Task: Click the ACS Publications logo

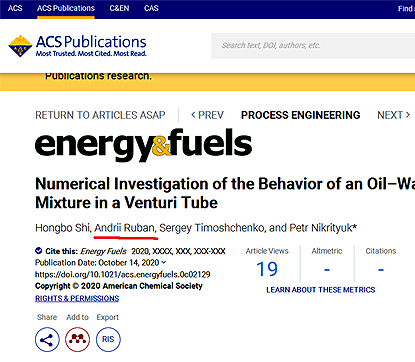Action: coord(77,46)
